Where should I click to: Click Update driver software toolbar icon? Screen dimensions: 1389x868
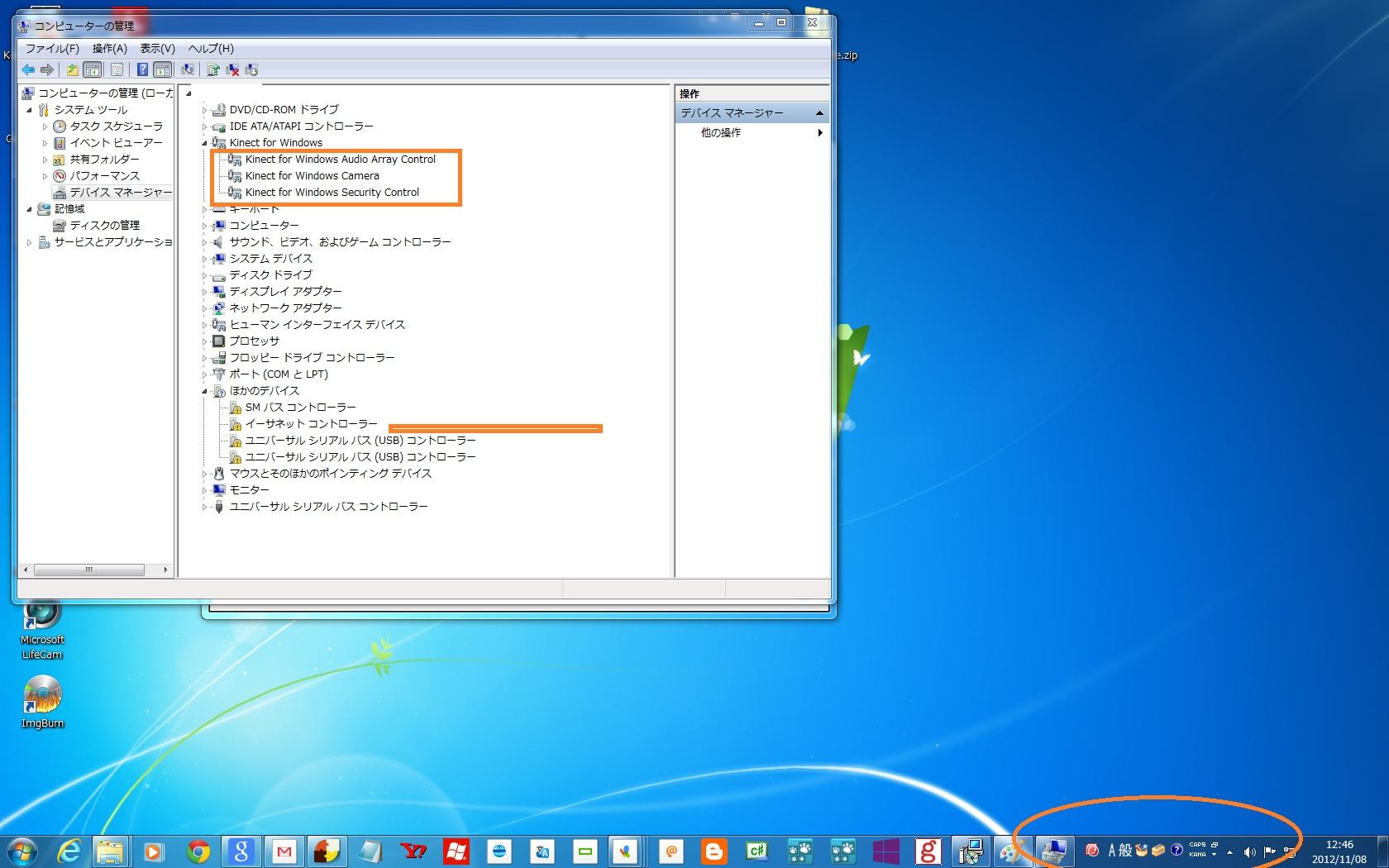pos(213,70)
